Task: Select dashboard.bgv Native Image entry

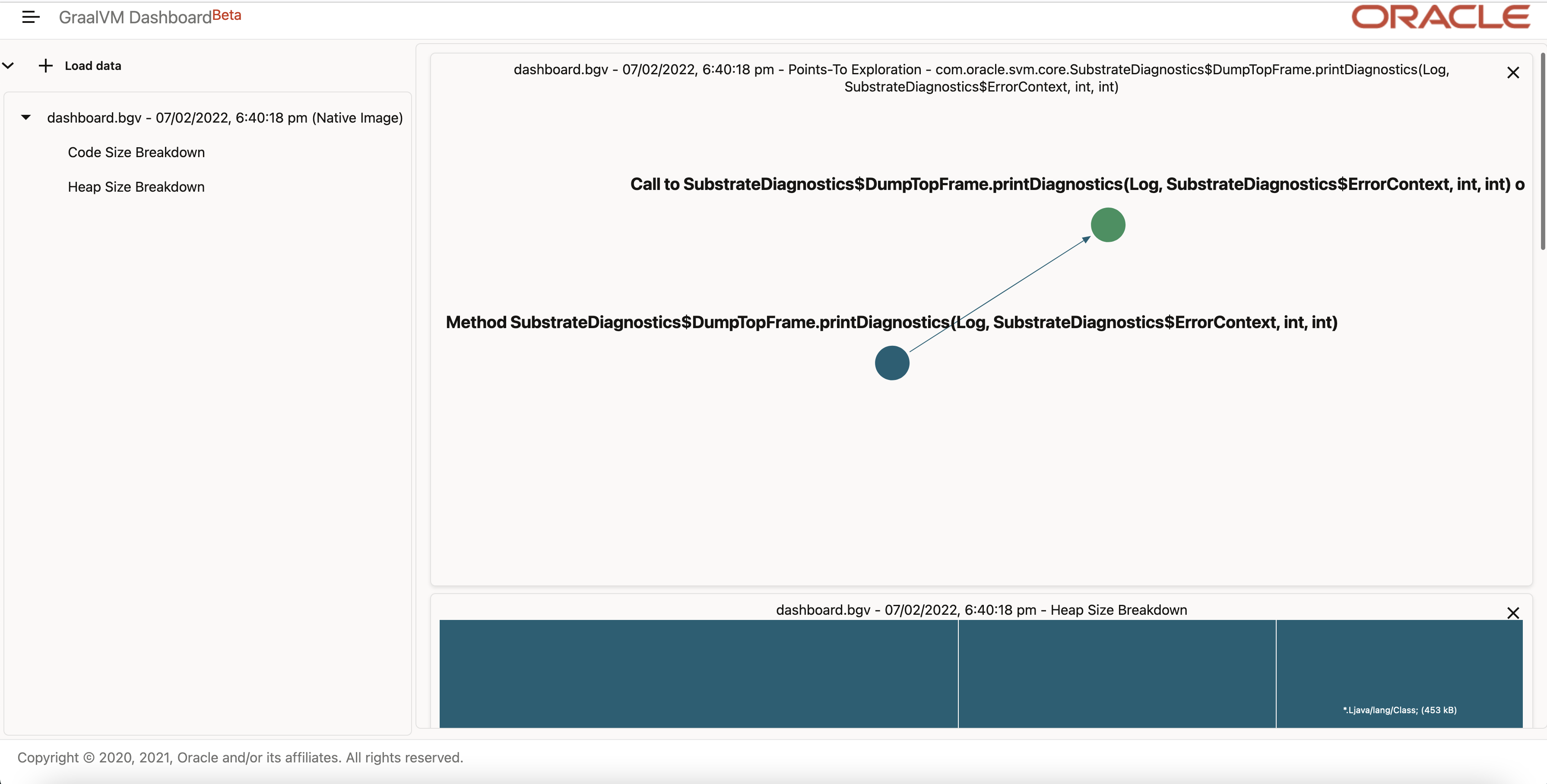Action: (x=225, y=118)
